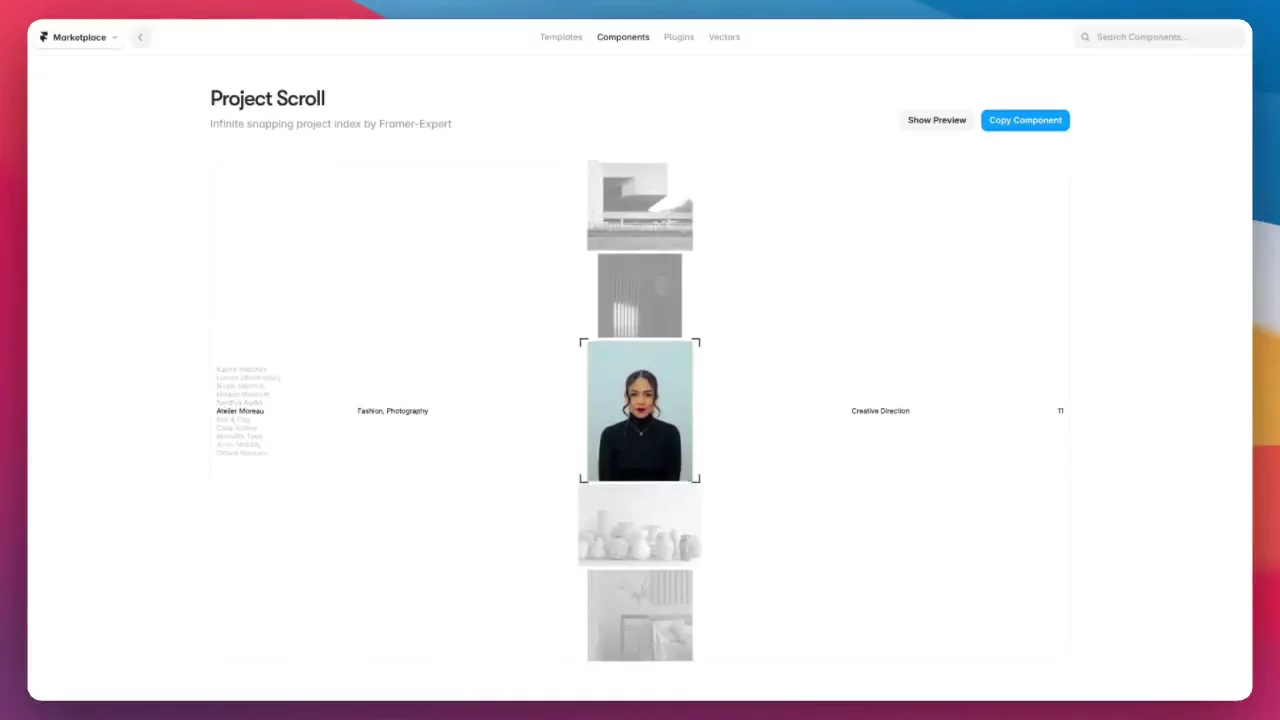The width and height of the screenshot is (1280, 720).
Task: Switch to the Components tab
Action: coord(623,37)
